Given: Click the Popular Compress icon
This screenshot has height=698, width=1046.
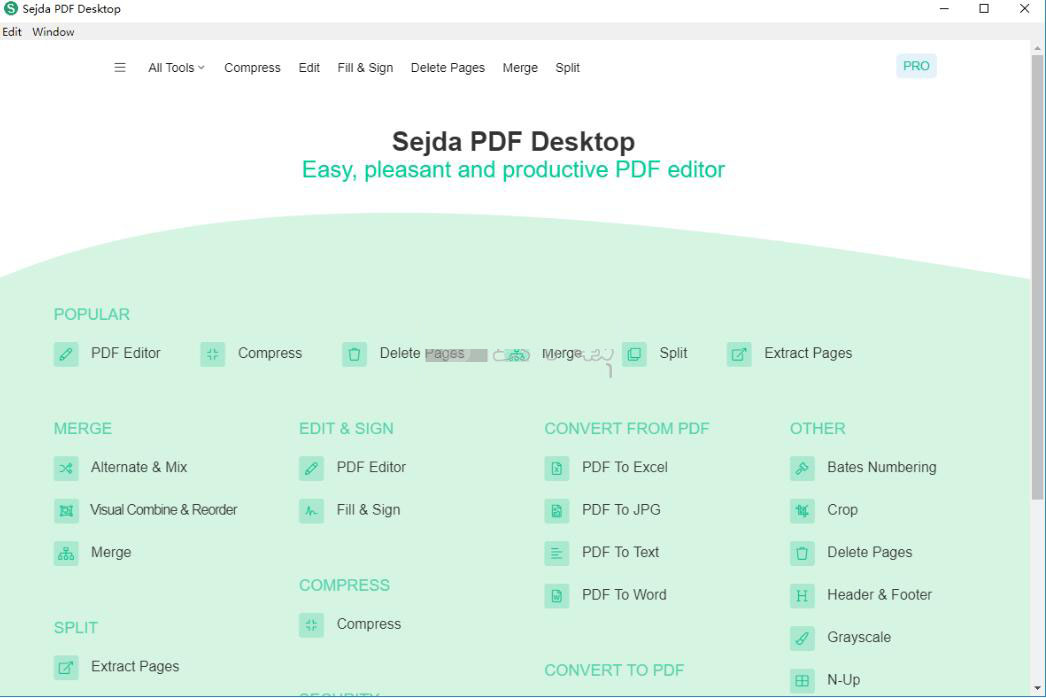Looking at the screenshot, I should coord(213,354).
